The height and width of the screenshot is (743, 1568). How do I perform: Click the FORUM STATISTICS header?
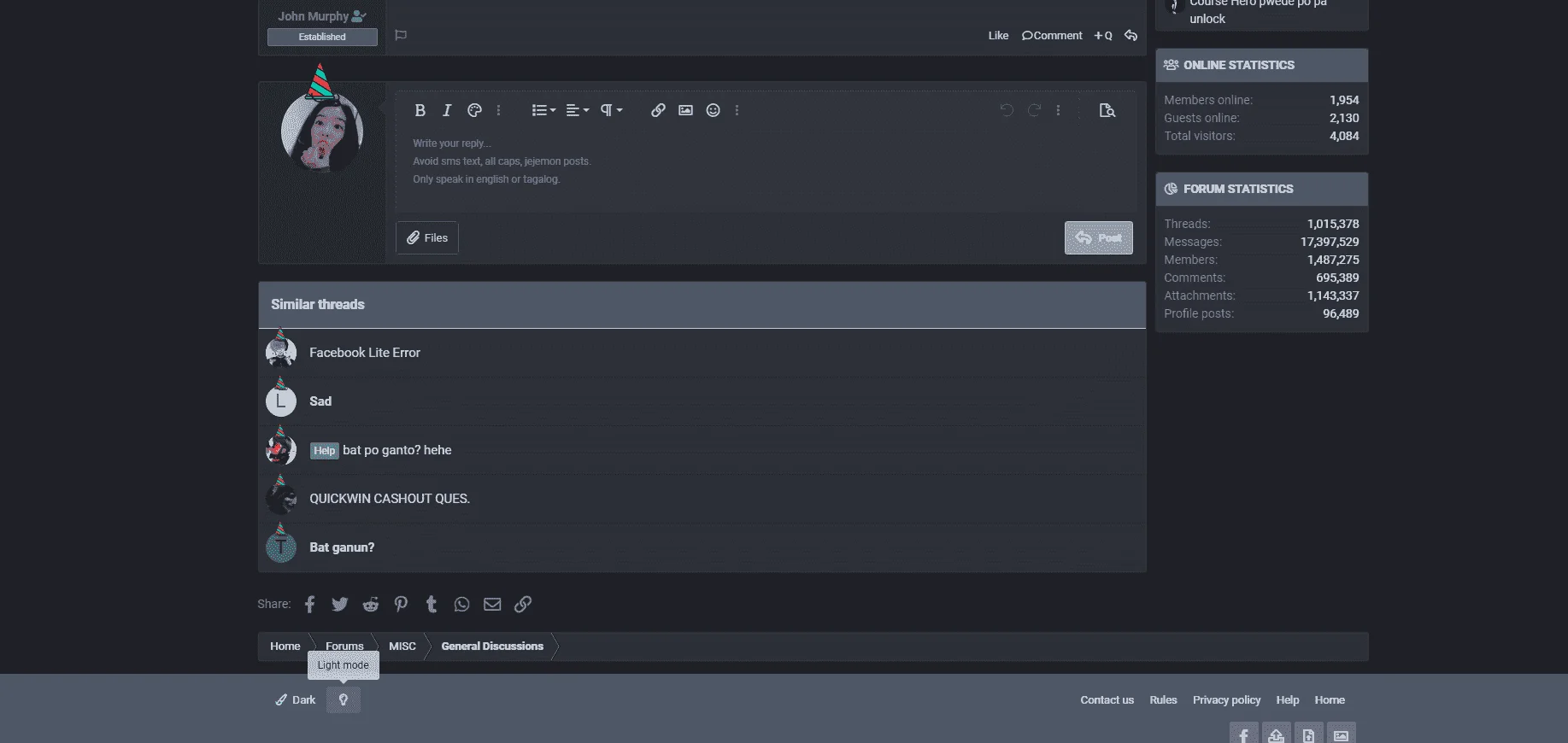coord(1261,189)
